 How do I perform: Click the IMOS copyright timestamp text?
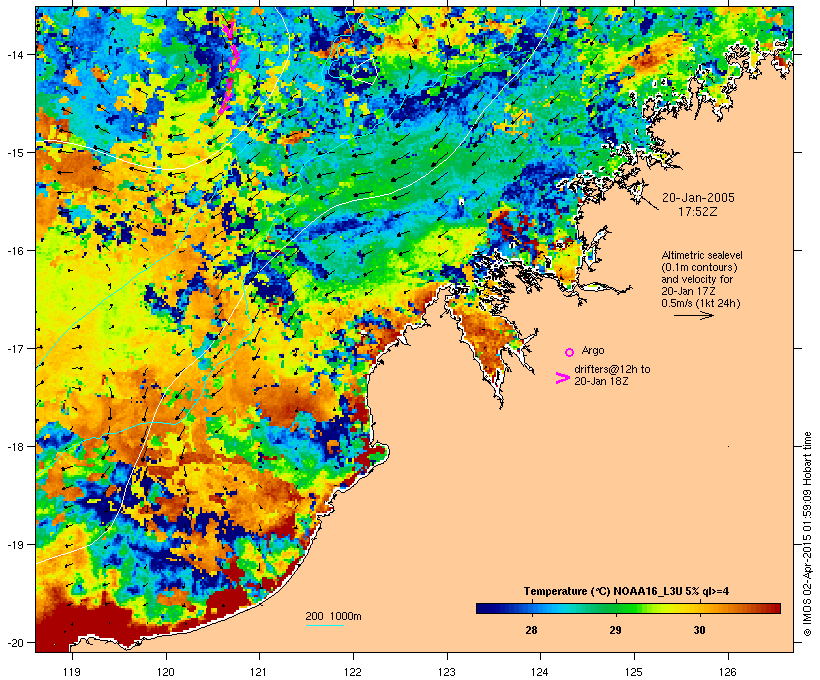pos(807,534)
